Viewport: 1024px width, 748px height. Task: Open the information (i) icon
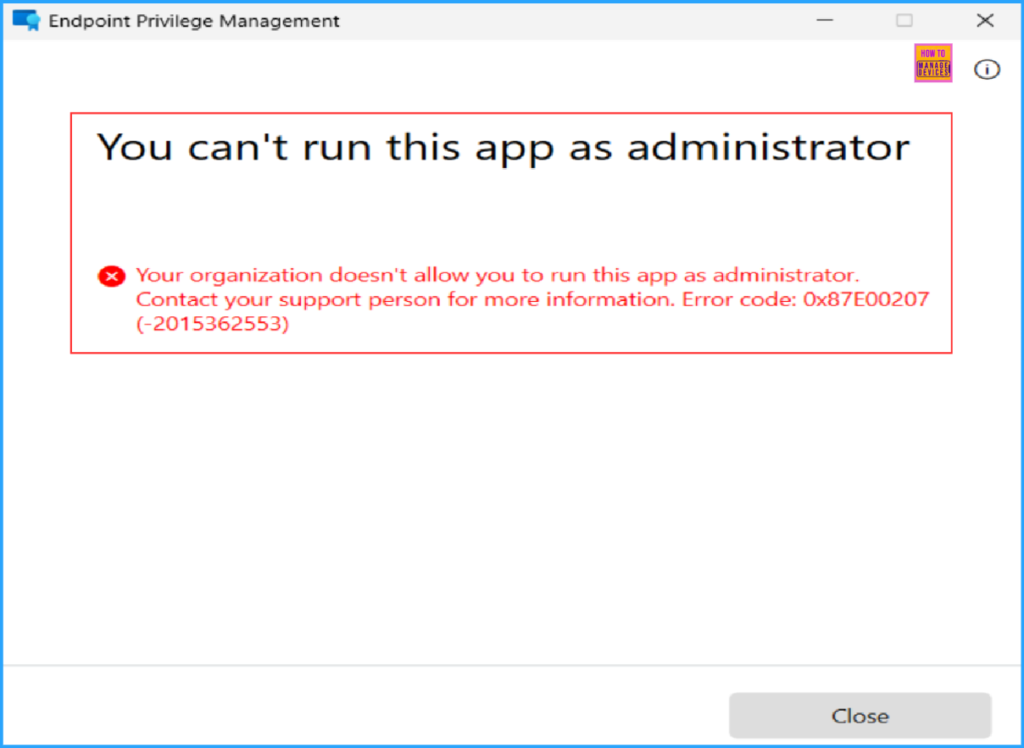[x=987, y=69]
